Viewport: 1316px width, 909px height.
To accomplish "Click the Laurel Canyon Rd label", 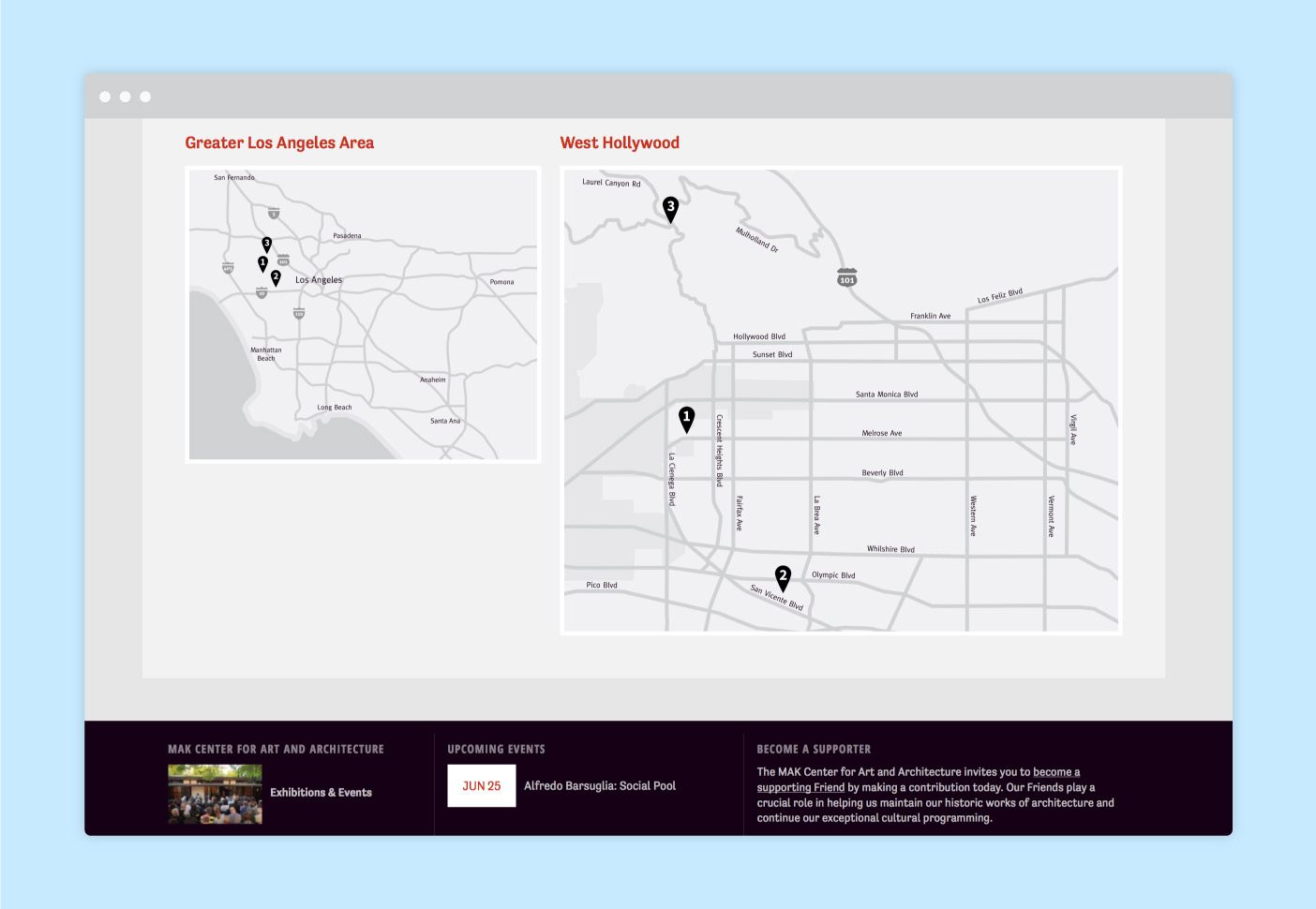I will (611, 183).
